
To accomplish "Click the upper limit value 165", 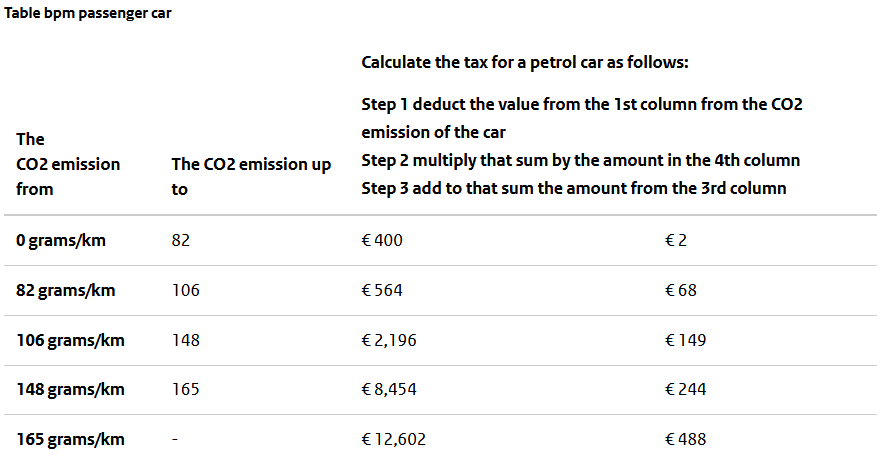I will click(186, 389).
